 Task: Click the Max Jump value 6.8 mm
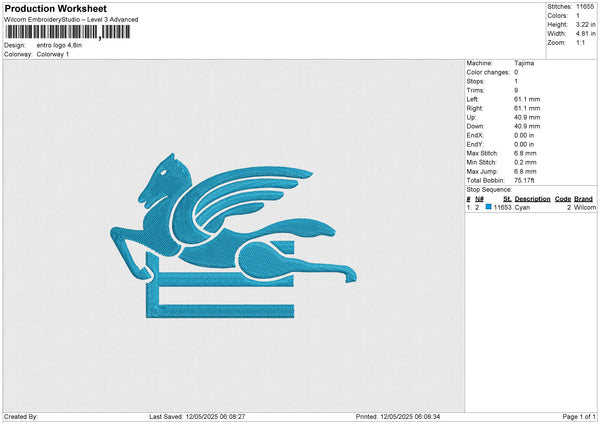coord(525,171)
